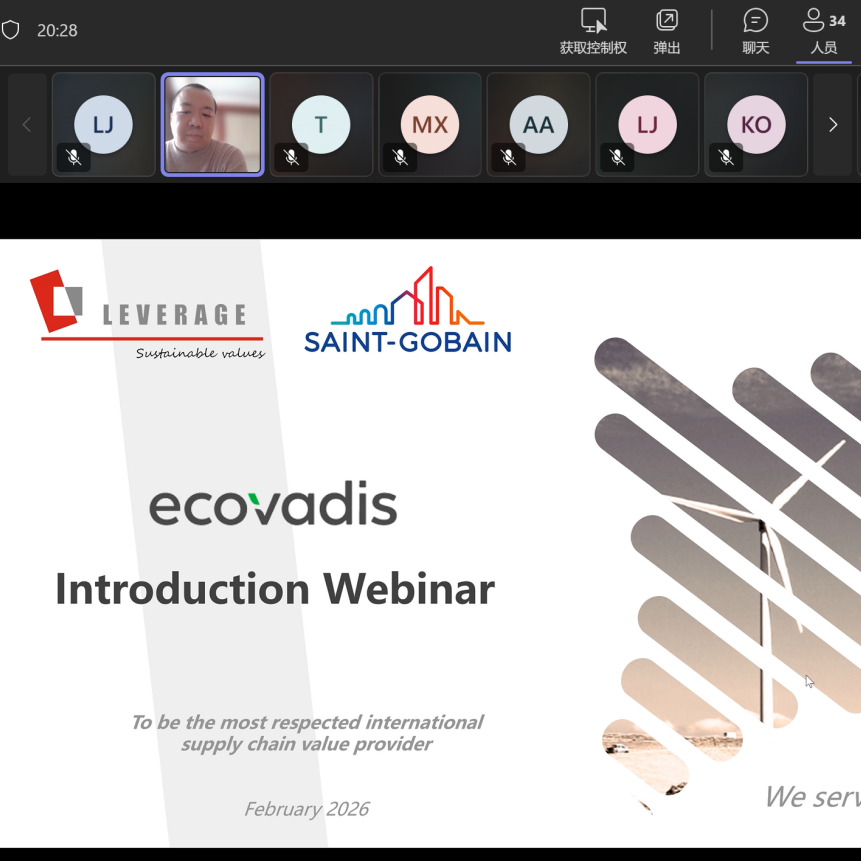The width and height of the screenshot is (861, 861).
Task: Click the muted microphone icon on MX tile
Action: [x=400, y=157]
